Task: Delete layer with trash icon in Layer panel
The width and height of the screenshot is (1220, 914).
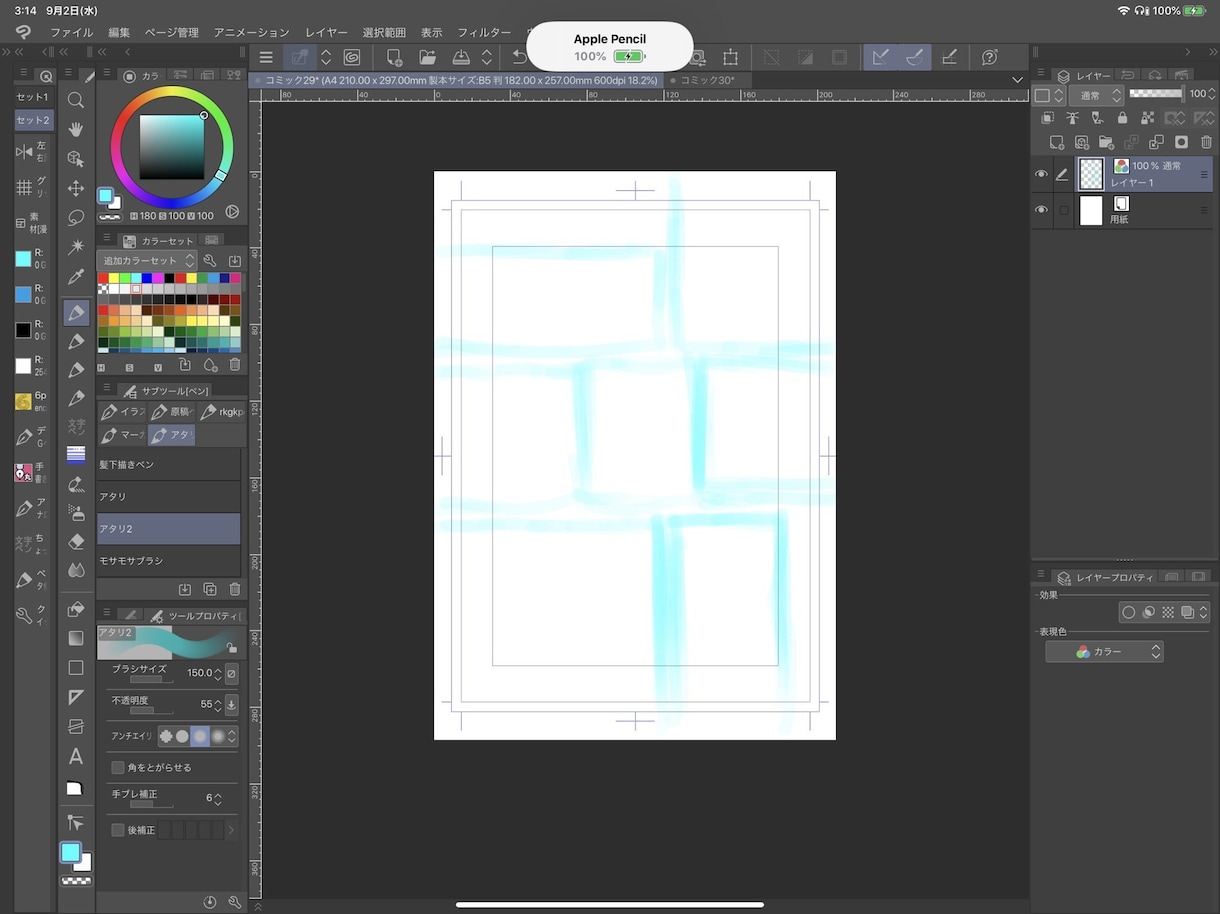Action: pyautogui.click(x=1206, y=142)
